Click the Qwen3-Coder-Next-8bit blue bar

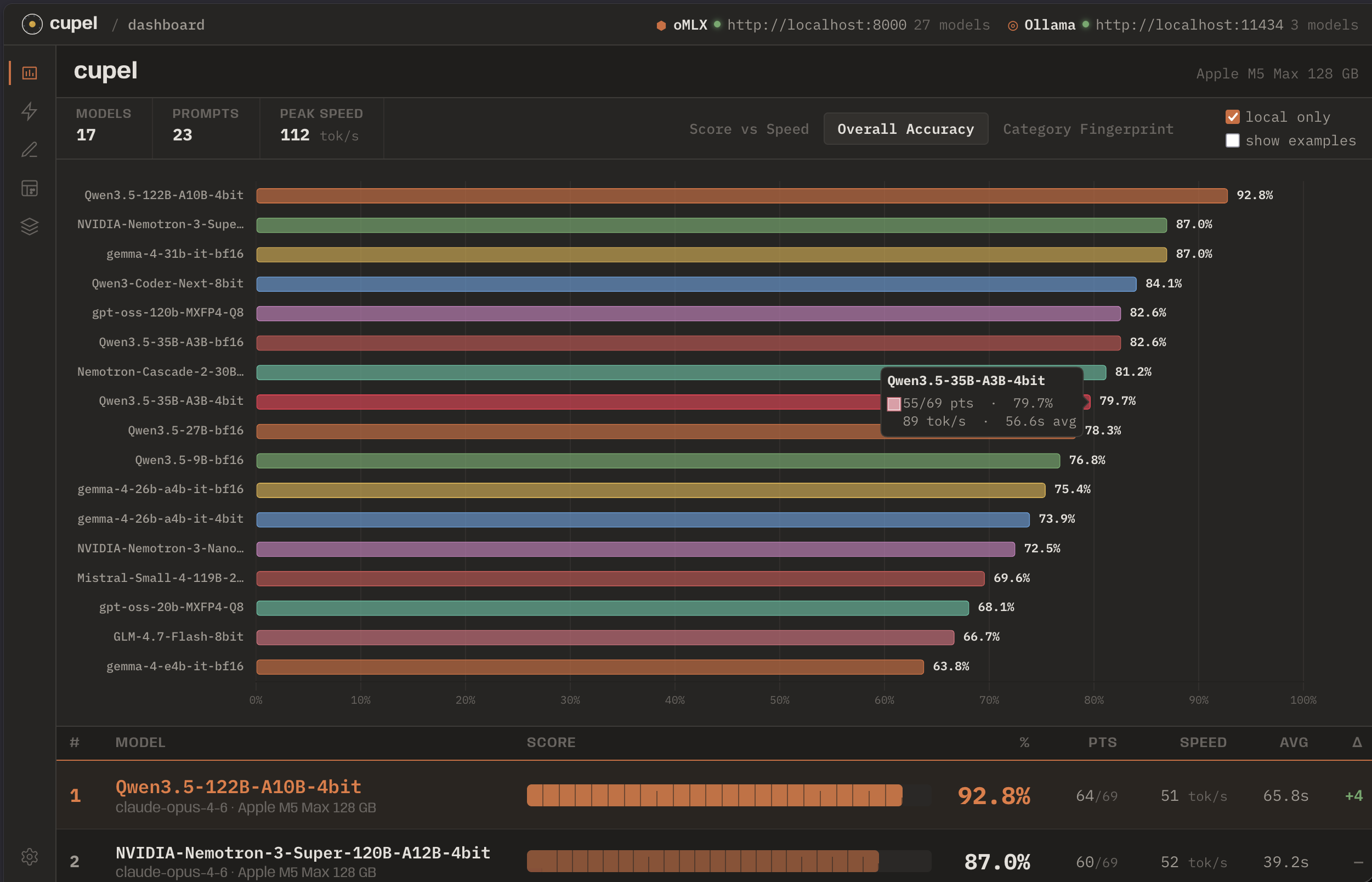coord(696,284)
